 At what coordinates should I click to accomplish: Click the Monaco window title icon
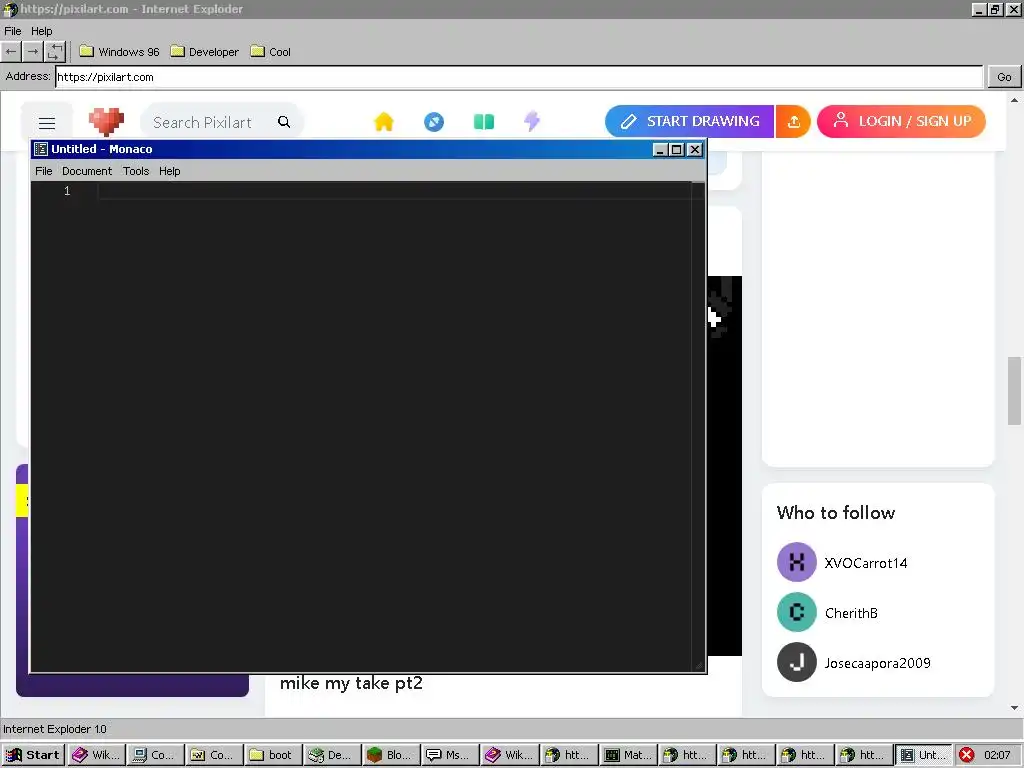41,149
